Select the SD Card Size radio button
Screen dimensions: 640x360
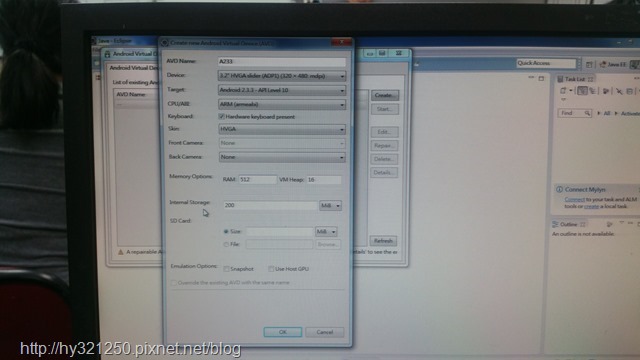(226, 231)
